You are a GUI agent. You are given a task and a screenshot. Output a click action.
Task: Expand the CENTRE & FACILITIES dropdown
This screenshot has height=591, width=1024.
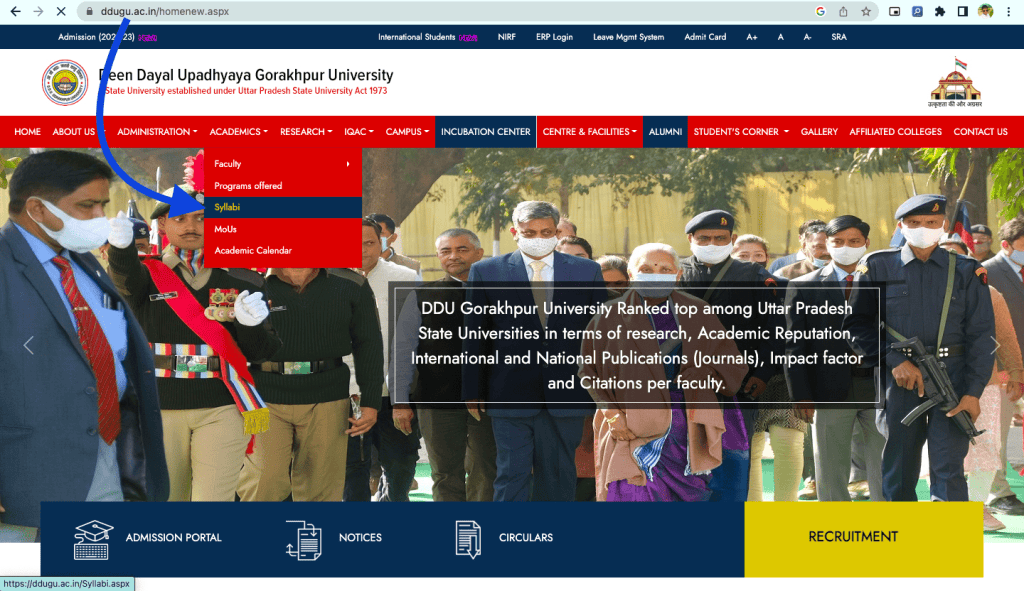(590, 132)
